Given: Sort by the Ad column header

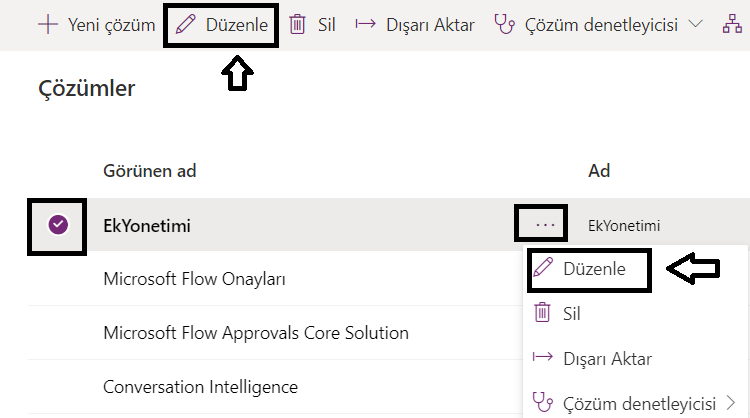Looking at the screenshot, I should [599, 171].
